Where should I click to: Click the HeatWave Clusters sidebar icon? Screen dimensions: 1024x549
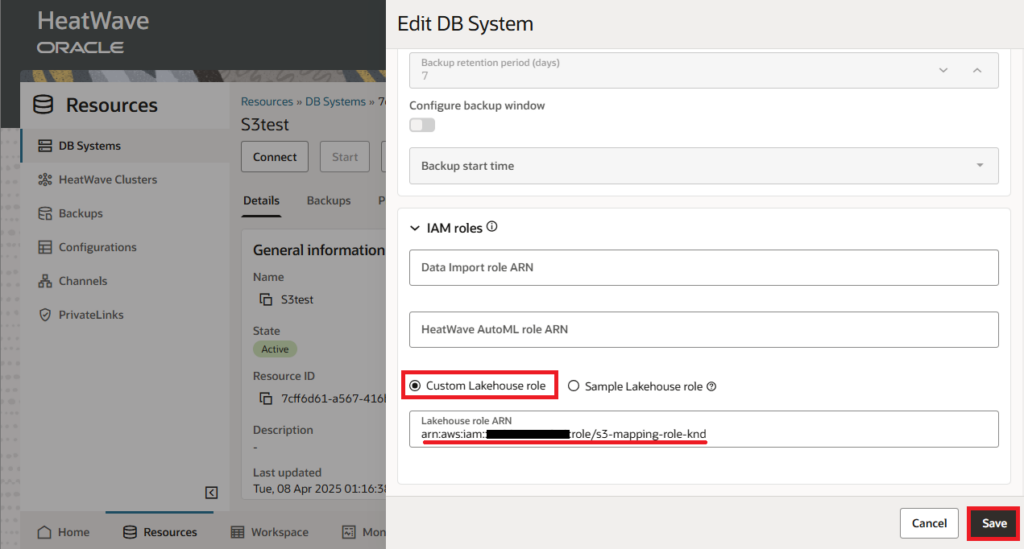point(45,180)
